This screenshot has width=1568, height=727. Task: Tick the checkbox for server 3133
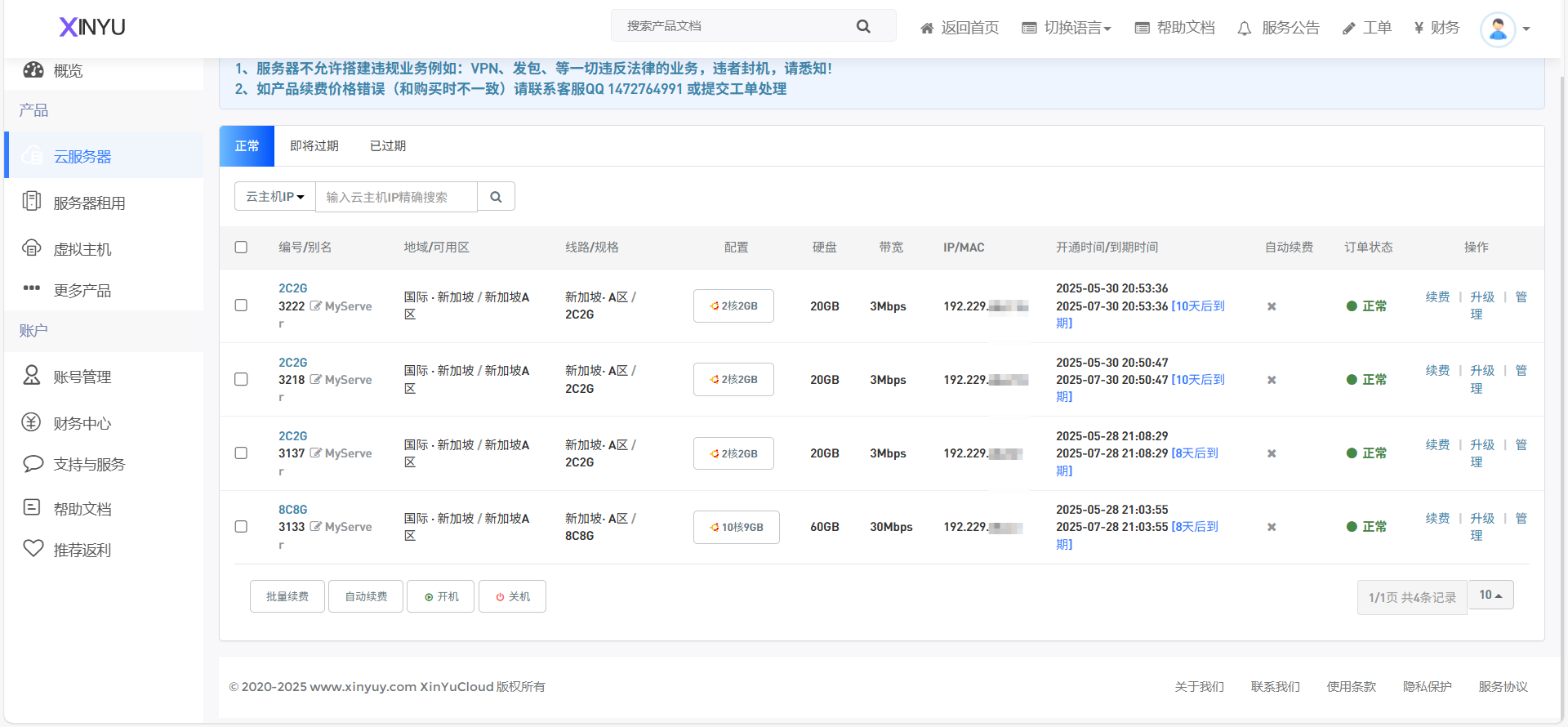pyautogui.click(x=241, y=526)
